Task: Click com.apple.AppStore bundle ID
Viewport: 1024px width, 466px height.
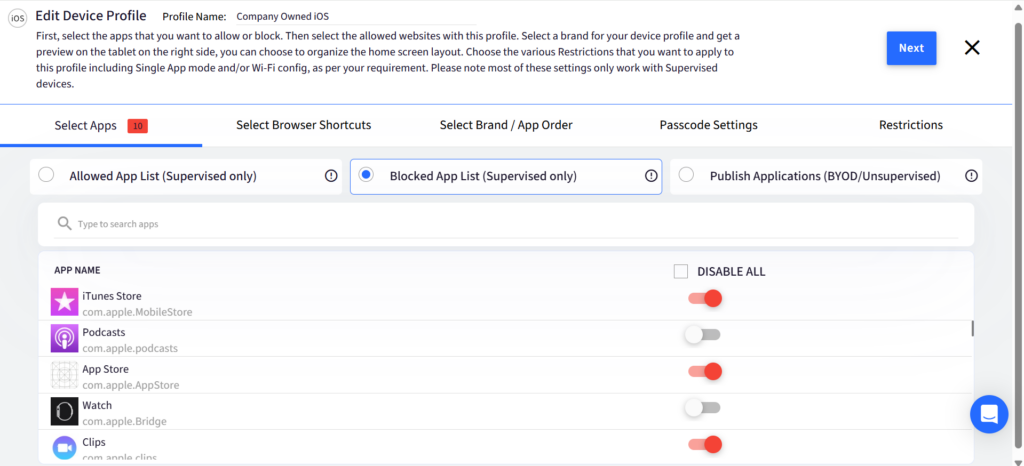Action: (x=131, y=385)
